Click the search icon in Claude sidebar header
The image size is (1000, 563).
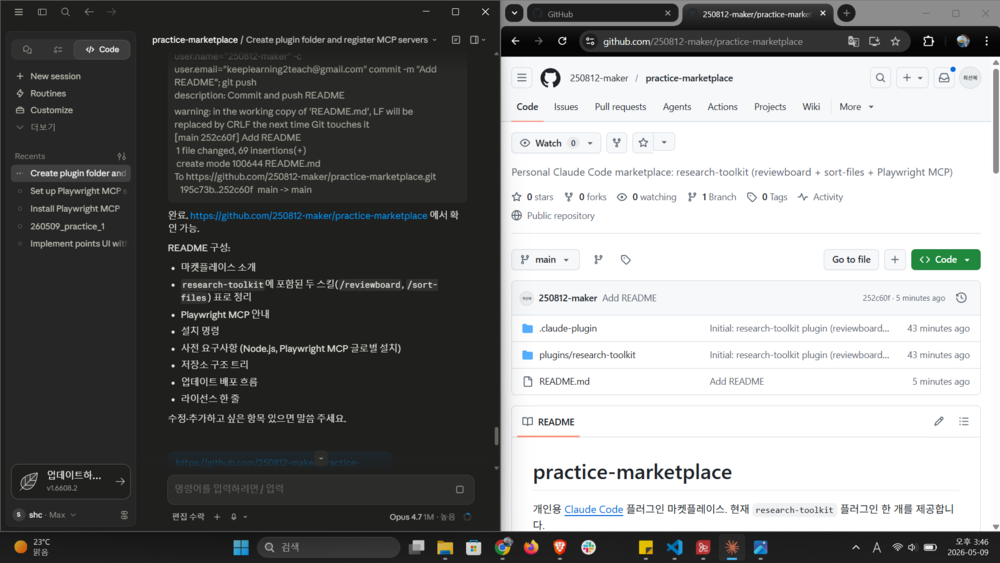[x=65, y=12]
